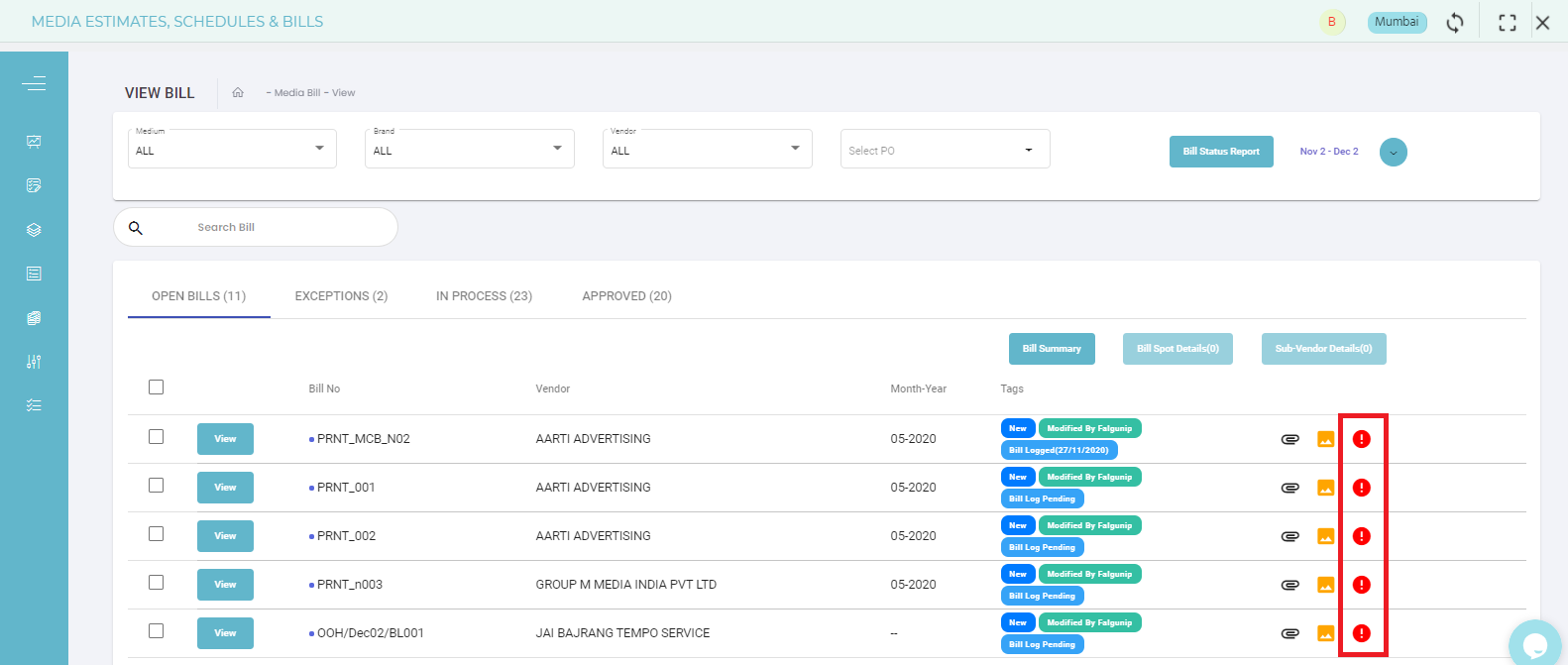The height and width of the screenshot is (665, 1568).
Task: Click View button for PRNT_001
Action: point(225,488)
